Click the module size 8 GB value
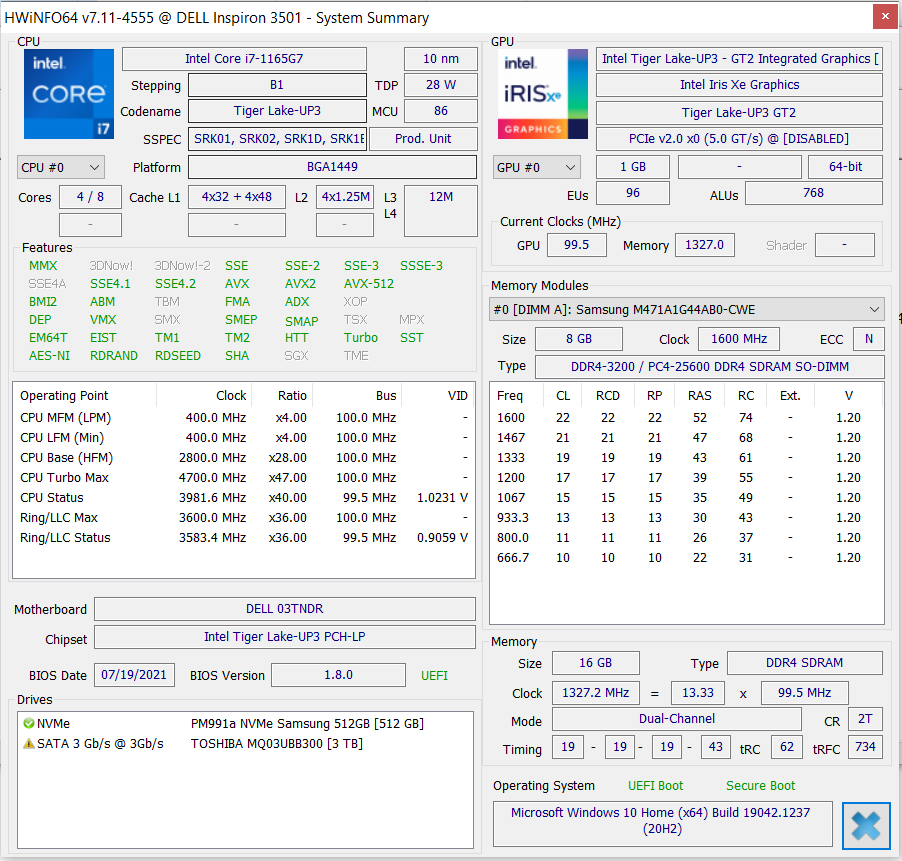 tap(579, 339)
